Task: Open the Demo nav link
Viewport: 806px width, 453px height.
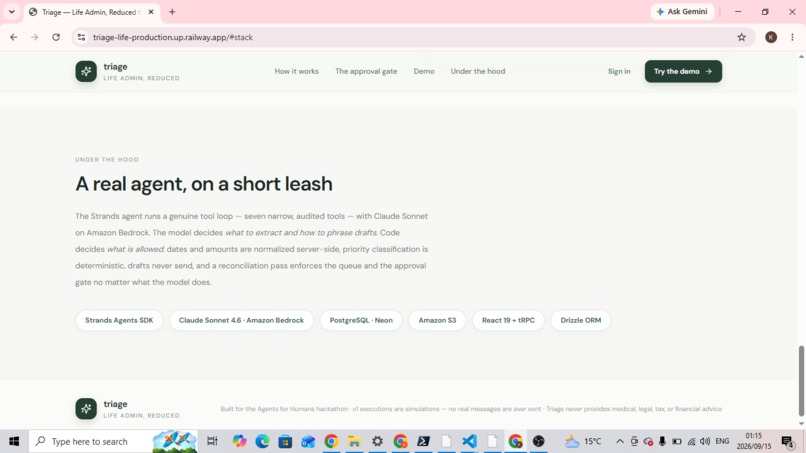Action: [424, 71]
